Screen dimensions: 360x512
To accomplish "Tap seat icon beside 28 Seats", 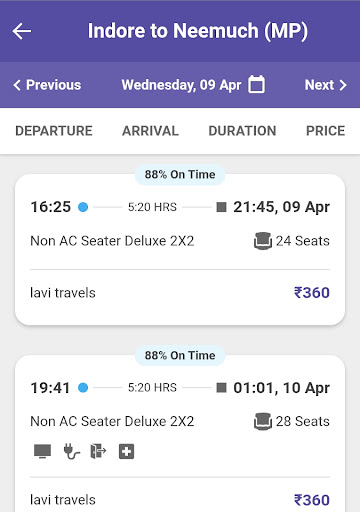I will point(263,421).
